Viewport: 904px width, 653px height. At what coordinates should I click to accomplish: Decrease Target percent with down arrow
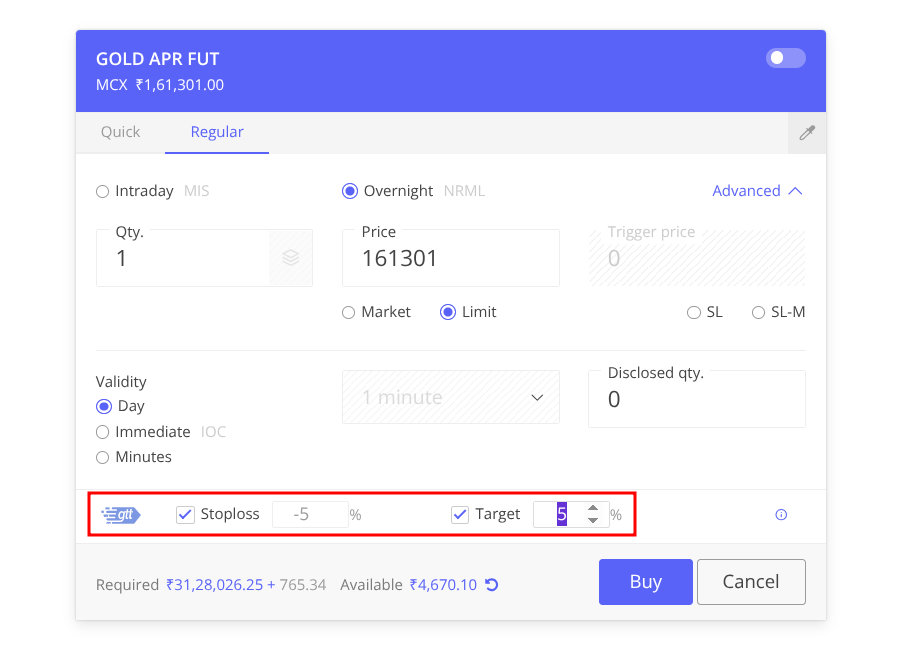pos(593,521)
